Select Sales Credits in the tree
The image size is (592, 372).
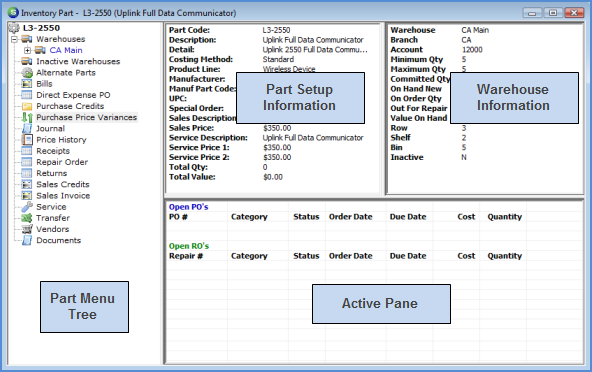[63, 184]
